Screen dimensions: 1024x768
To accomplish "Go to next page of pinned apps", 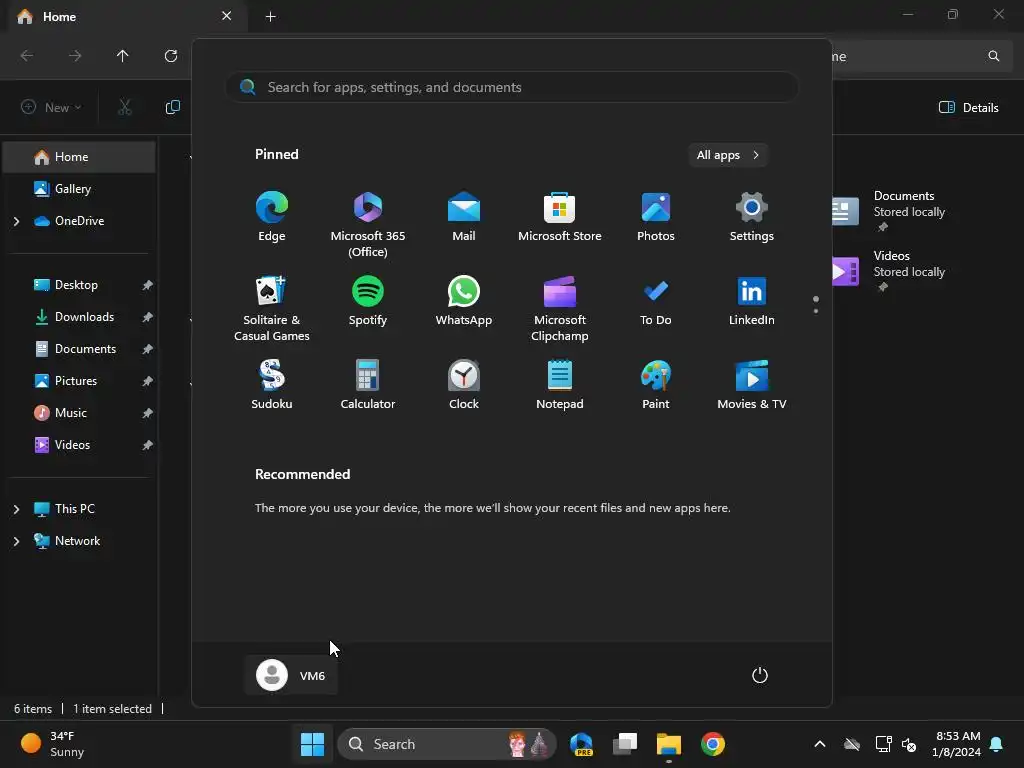I will click(816, 311).
